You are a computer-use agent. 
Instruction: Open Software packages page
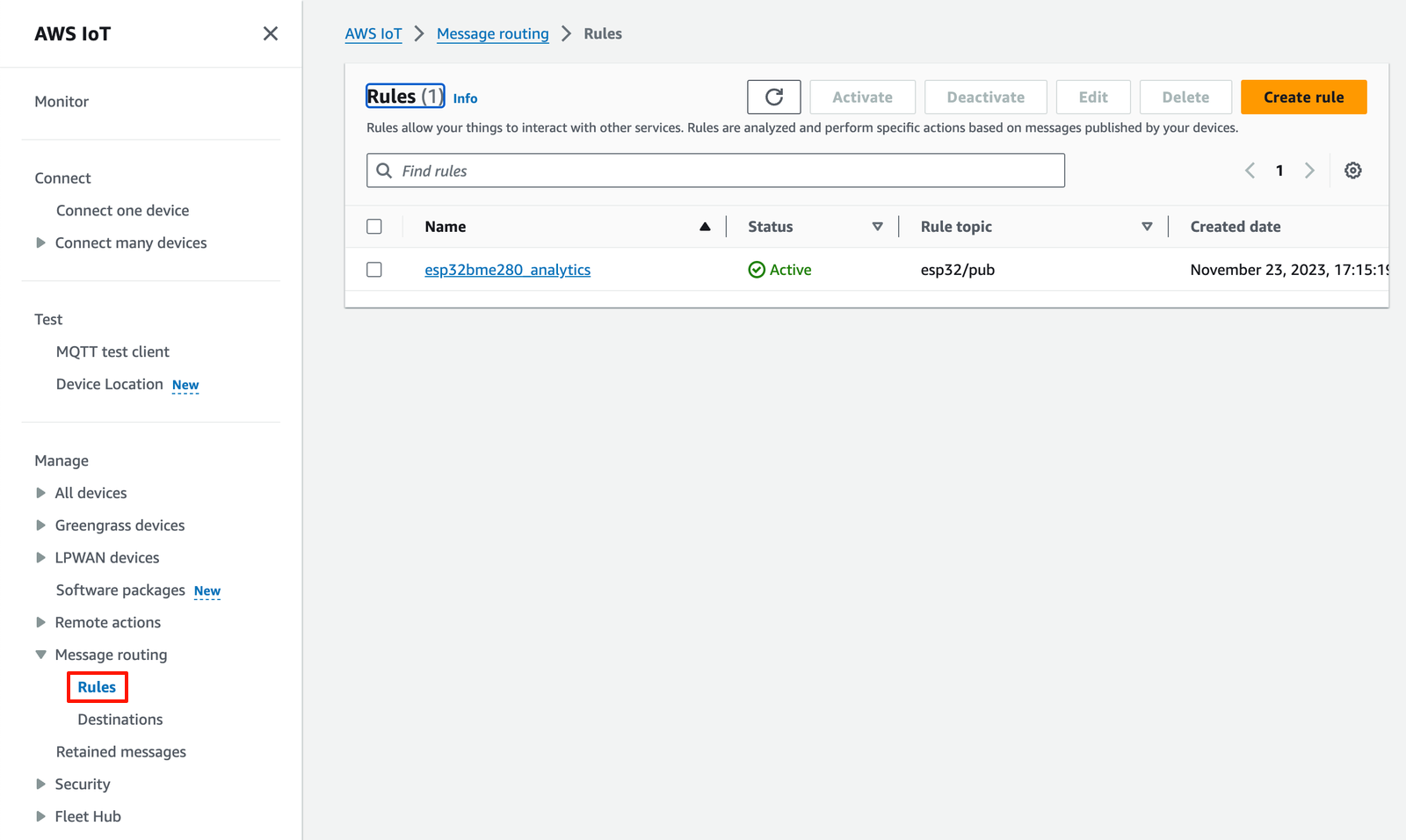pos(120,590)
